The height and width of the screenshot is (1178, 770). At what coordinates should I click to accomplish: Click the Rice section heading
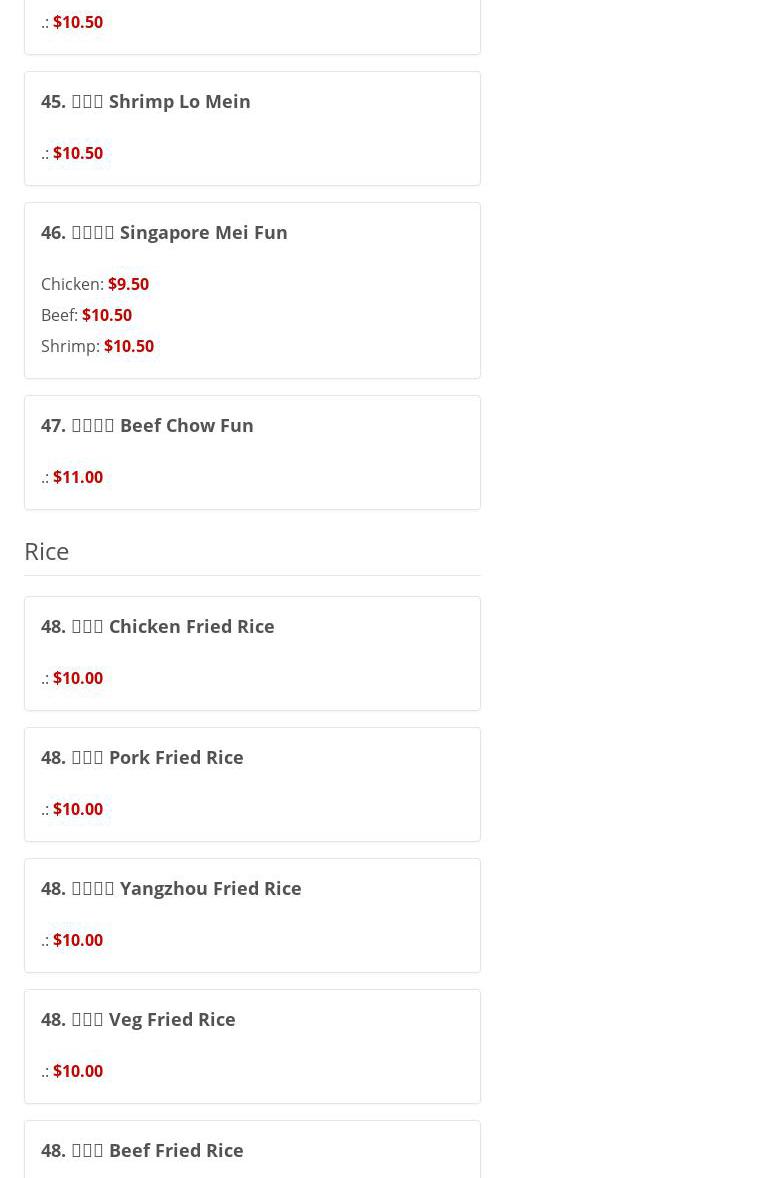click(46, 551)
